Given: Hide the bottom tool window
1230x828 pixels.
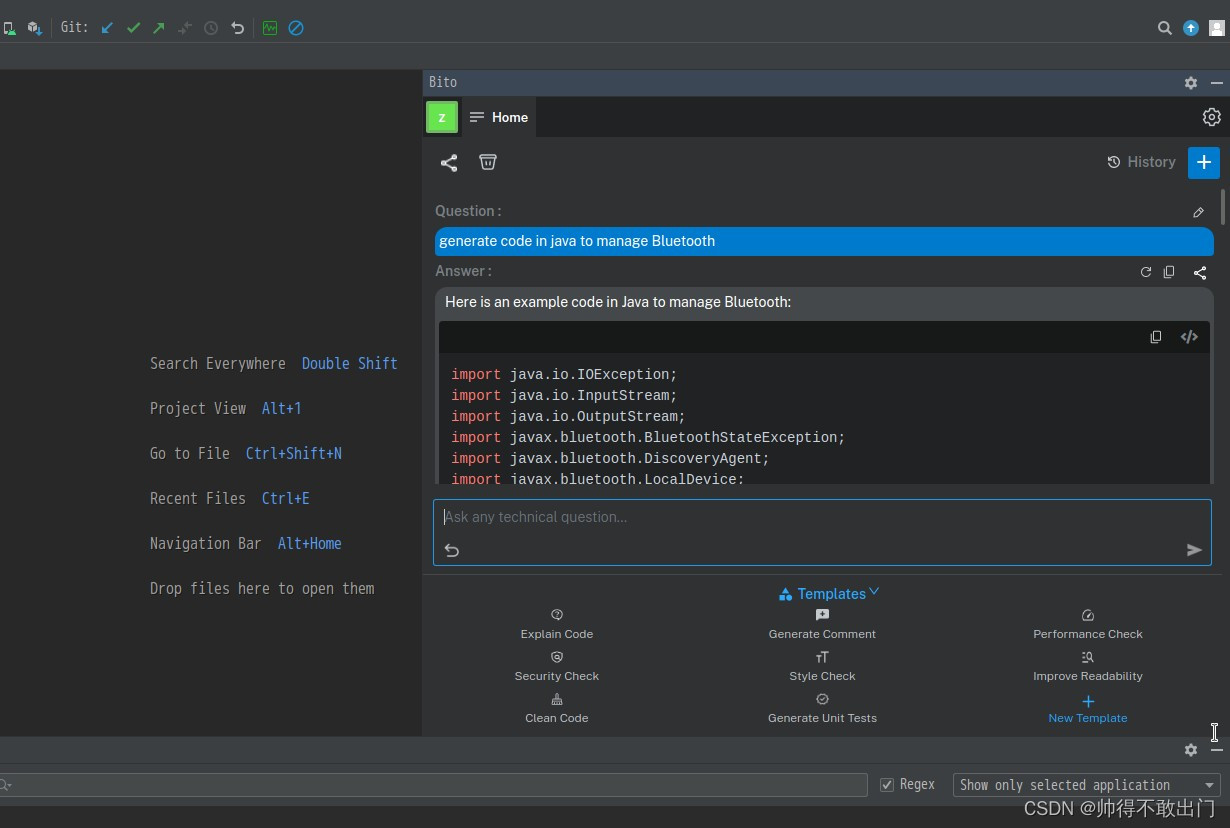Looking at the screenshot, I should (x=1217, y=750).
